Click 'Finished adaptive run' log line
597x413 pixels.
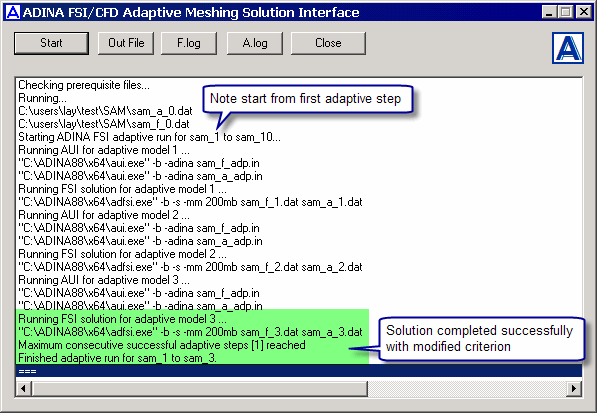(117, 358)
